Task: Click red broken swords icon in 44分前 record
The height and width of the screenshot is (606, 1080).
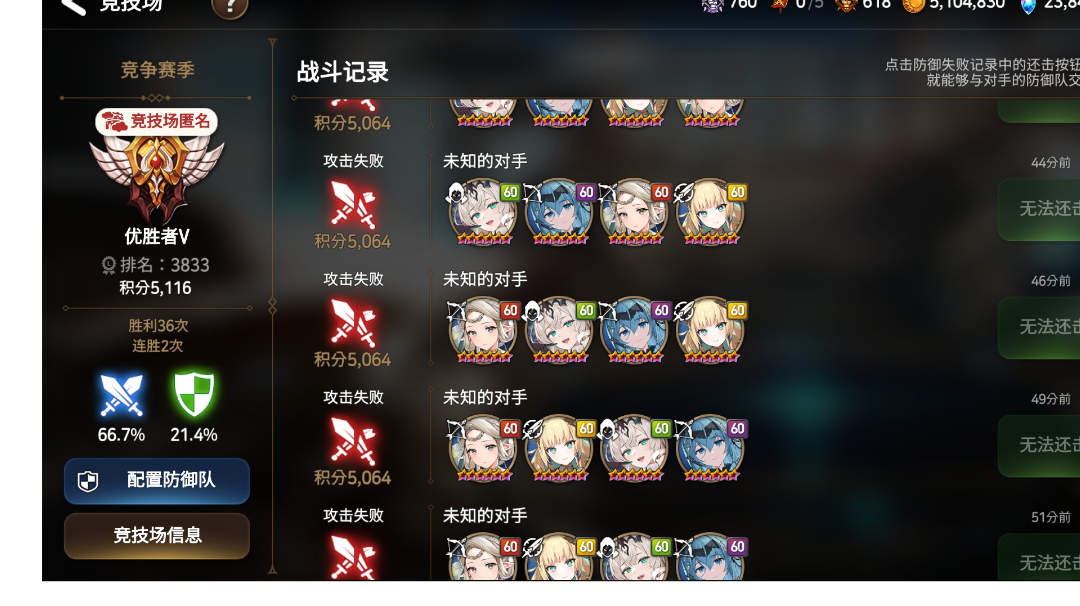Action: click(x=353, y=205)
